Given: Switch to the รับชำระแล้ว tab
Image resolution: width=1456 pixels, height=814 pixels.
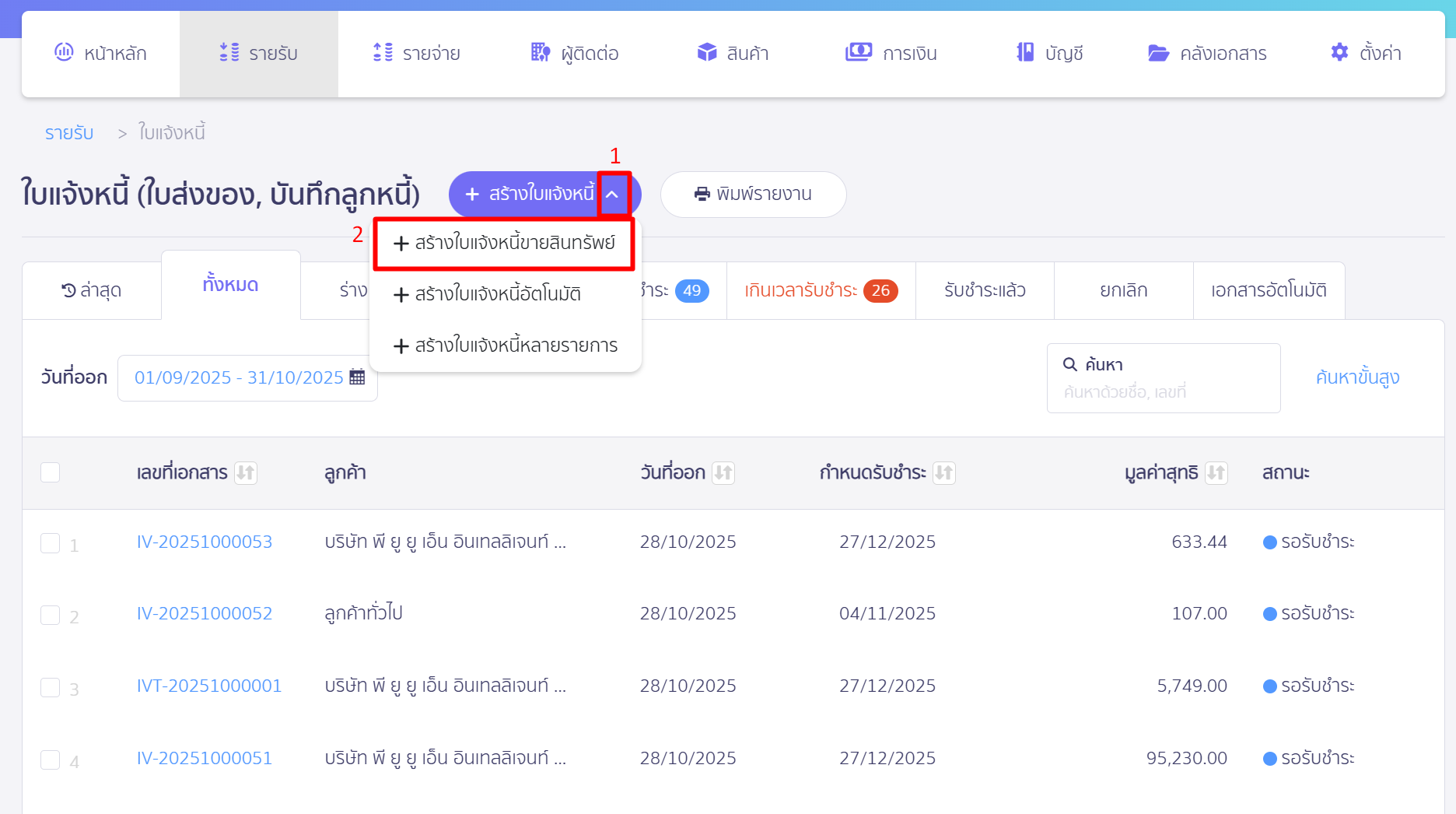Looking at the screenshot, I should pos(984,289).
